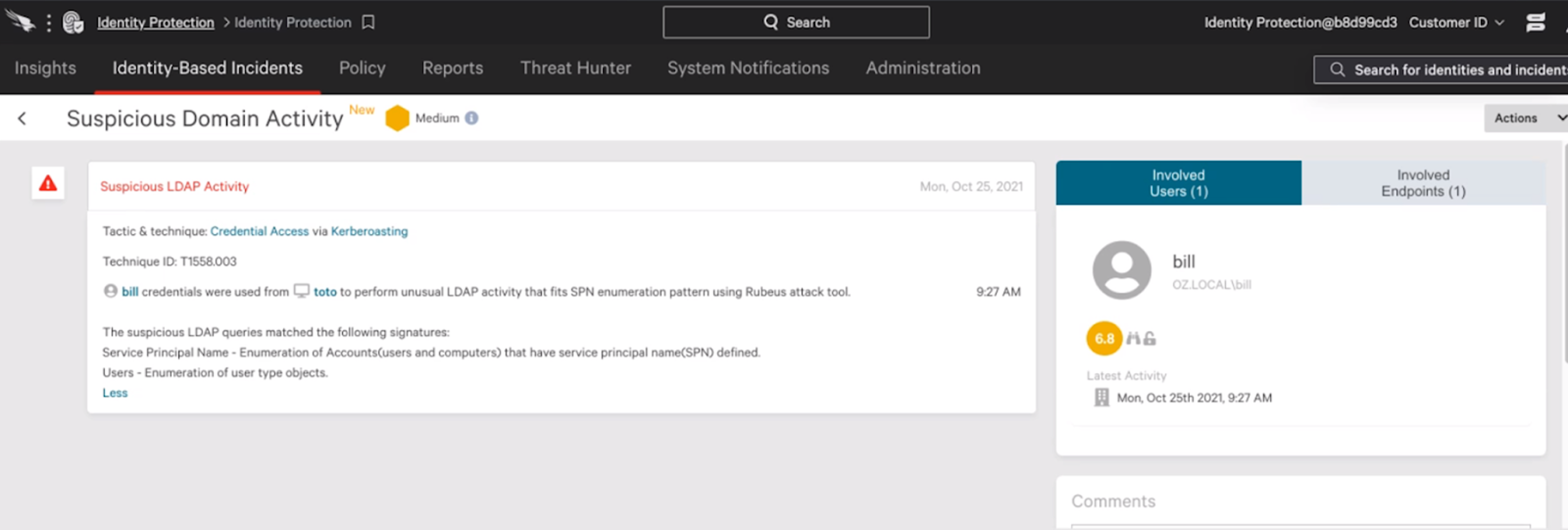Viewport: 1568px width, 530px height.
Task: Click the binoculars icon next to the risk score
Action: [x=1133, y=339]
